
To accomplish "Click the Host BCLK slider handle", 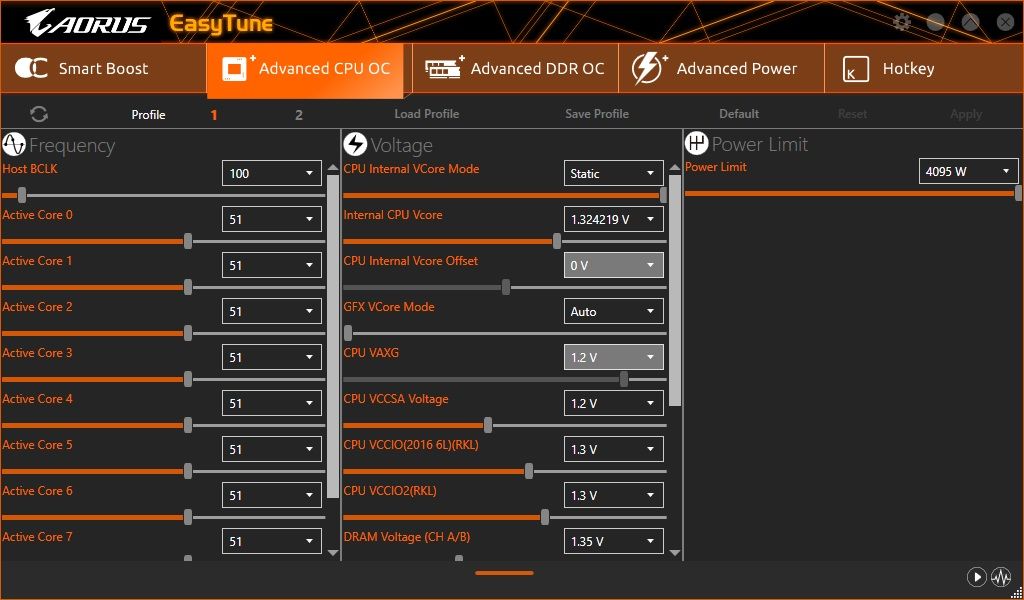I will (x=22, y=195).
